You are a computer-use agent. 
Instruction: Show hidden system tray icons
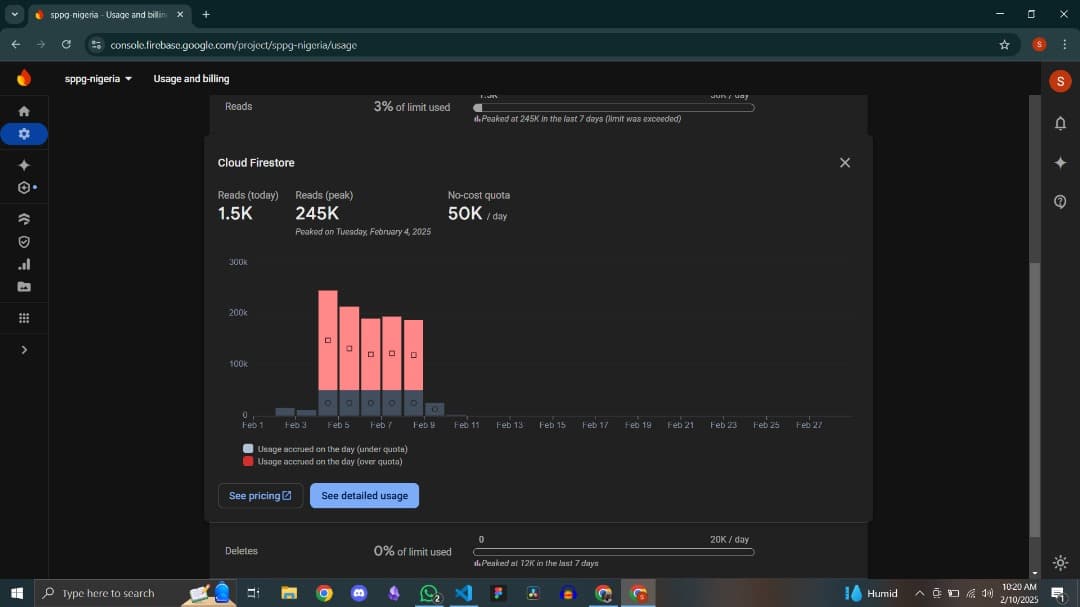pyautogui.click(x=920, y=593)
